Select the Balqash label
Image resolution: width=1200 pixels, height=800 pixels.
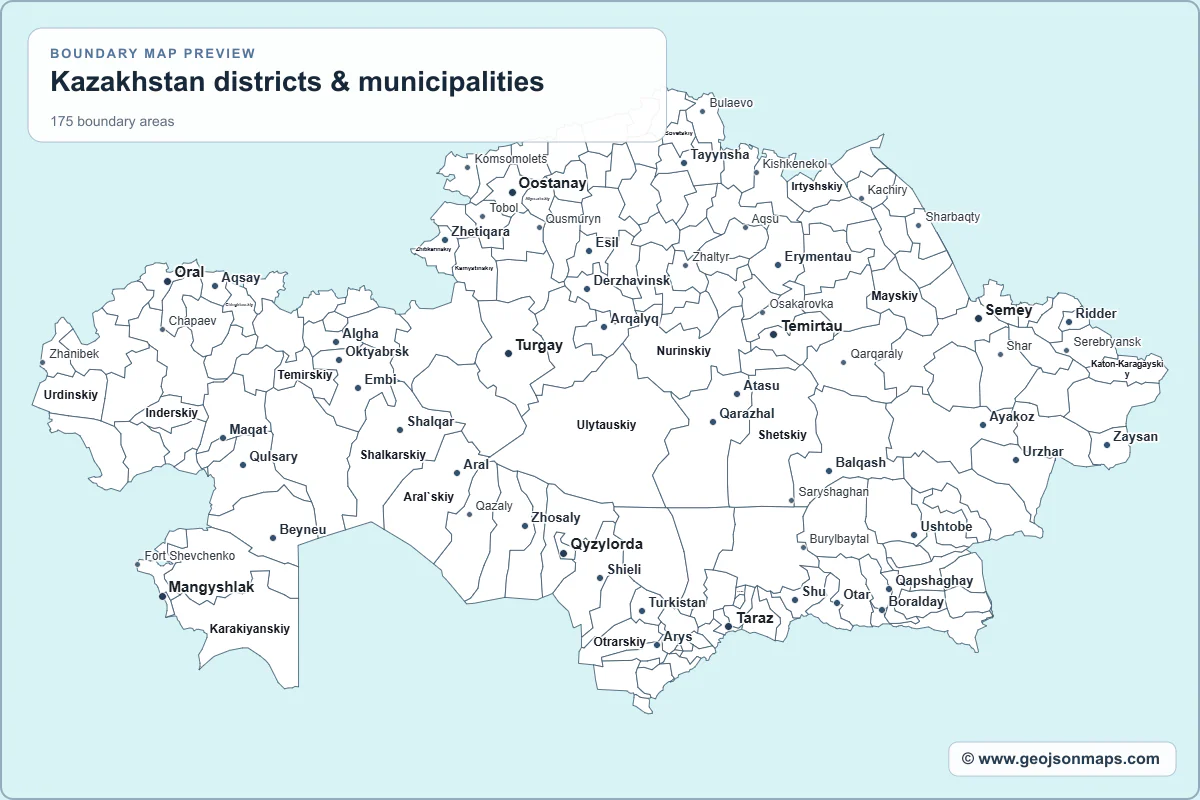(860, 463)
